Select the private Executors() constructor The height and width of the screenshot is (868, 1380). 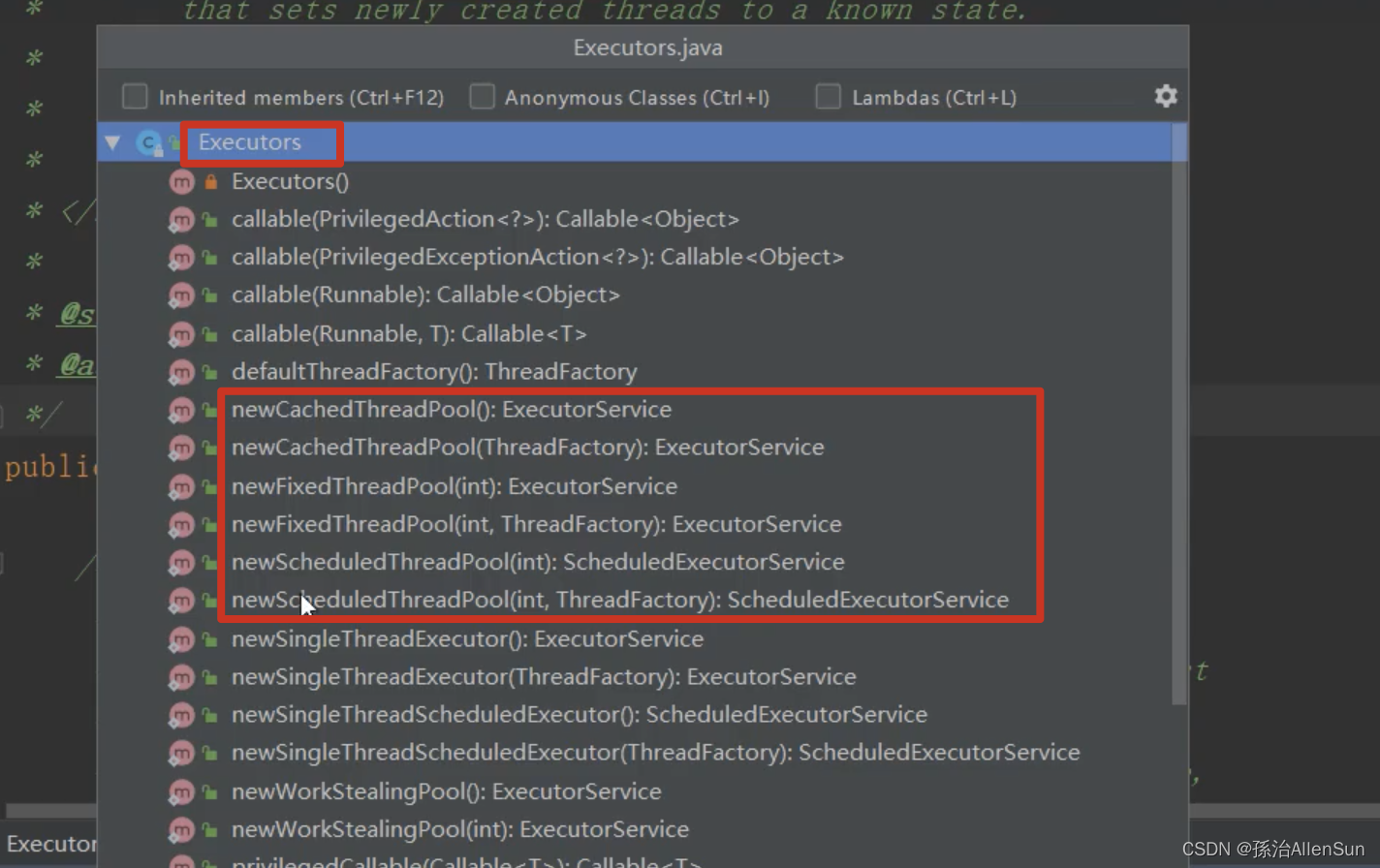point(290,181)
